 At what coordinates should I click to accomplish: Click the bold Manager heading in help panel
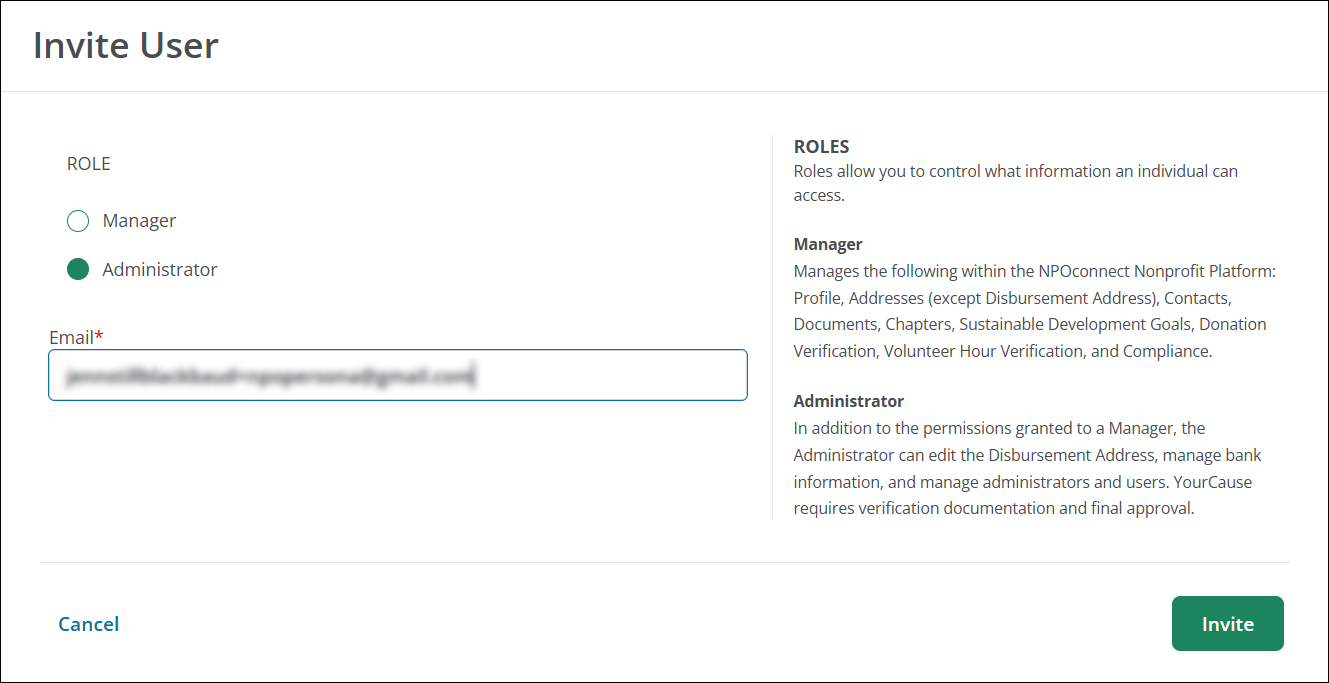pos(828,244)
